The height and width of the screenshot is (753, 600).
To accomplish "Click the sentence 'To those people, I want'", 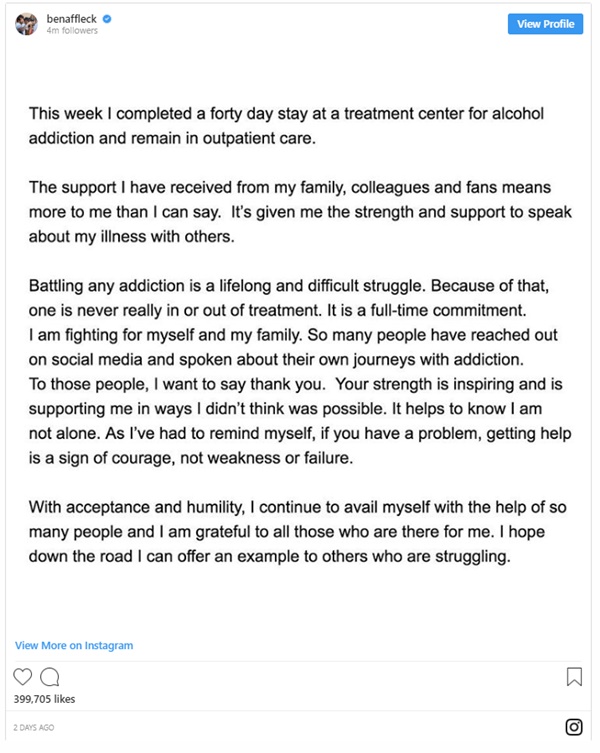I will tap(177, 384).
